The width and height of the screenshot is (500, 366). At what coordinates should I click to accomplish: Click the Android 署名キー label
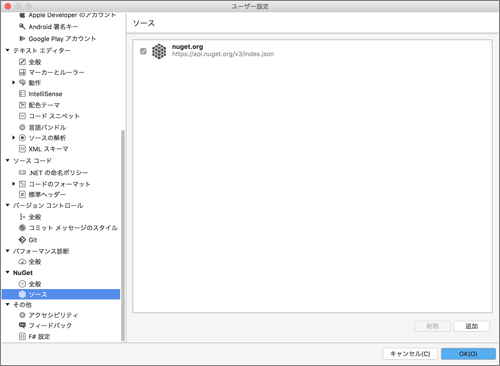53,27
